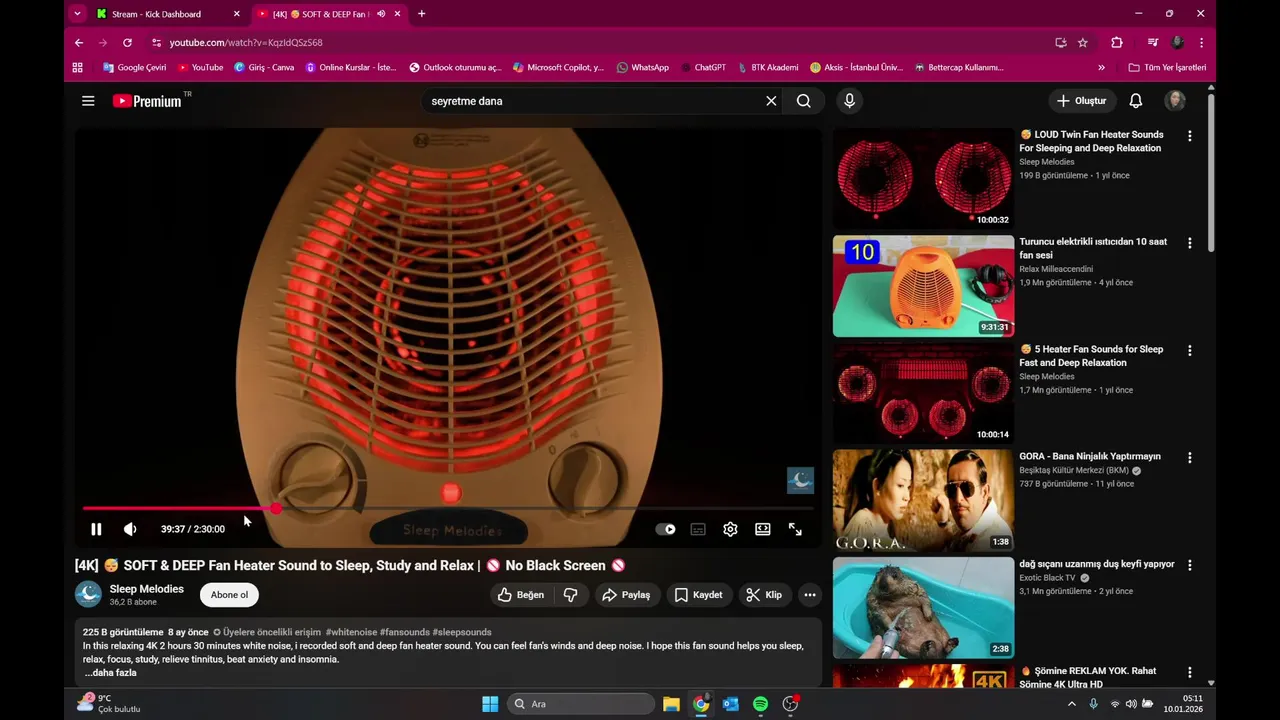1280x720 pixels.
Task: Start voice search with microphone
Action: (x=849, y=101)
